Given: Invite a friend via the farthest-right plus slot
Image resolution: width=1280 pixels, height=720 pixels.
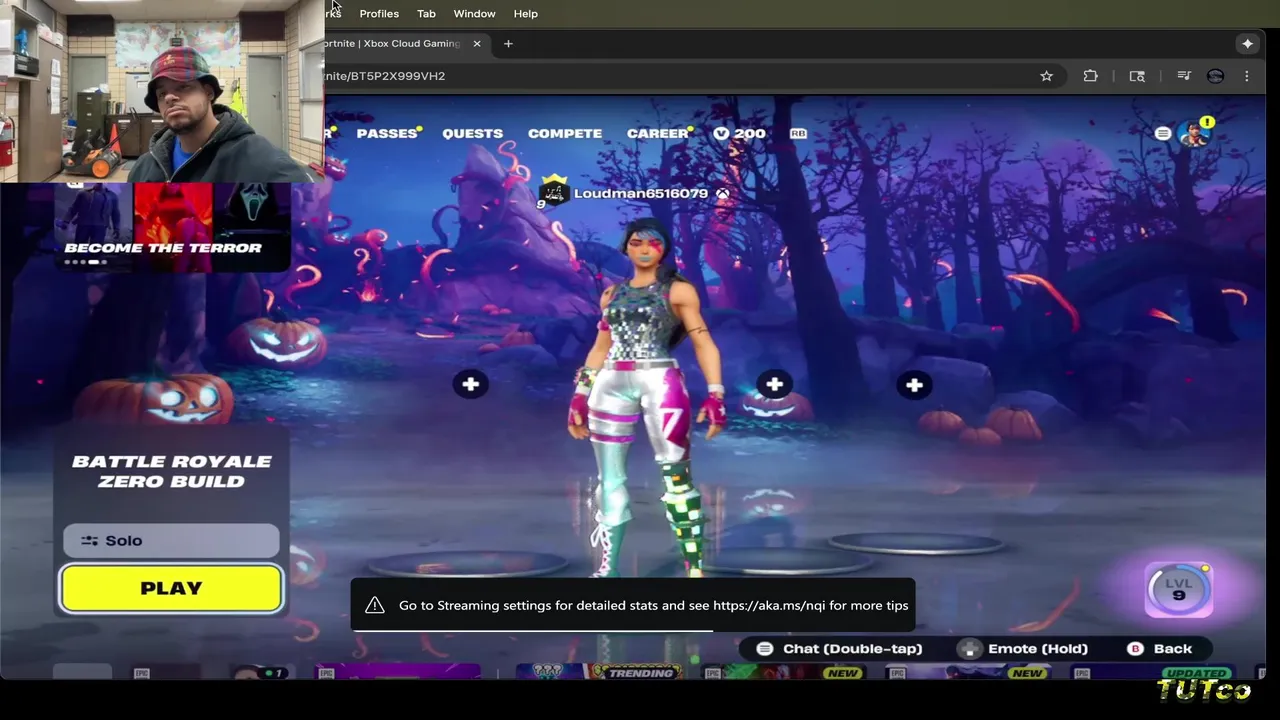Looking at the screenshot, I should tap(914, 385).
